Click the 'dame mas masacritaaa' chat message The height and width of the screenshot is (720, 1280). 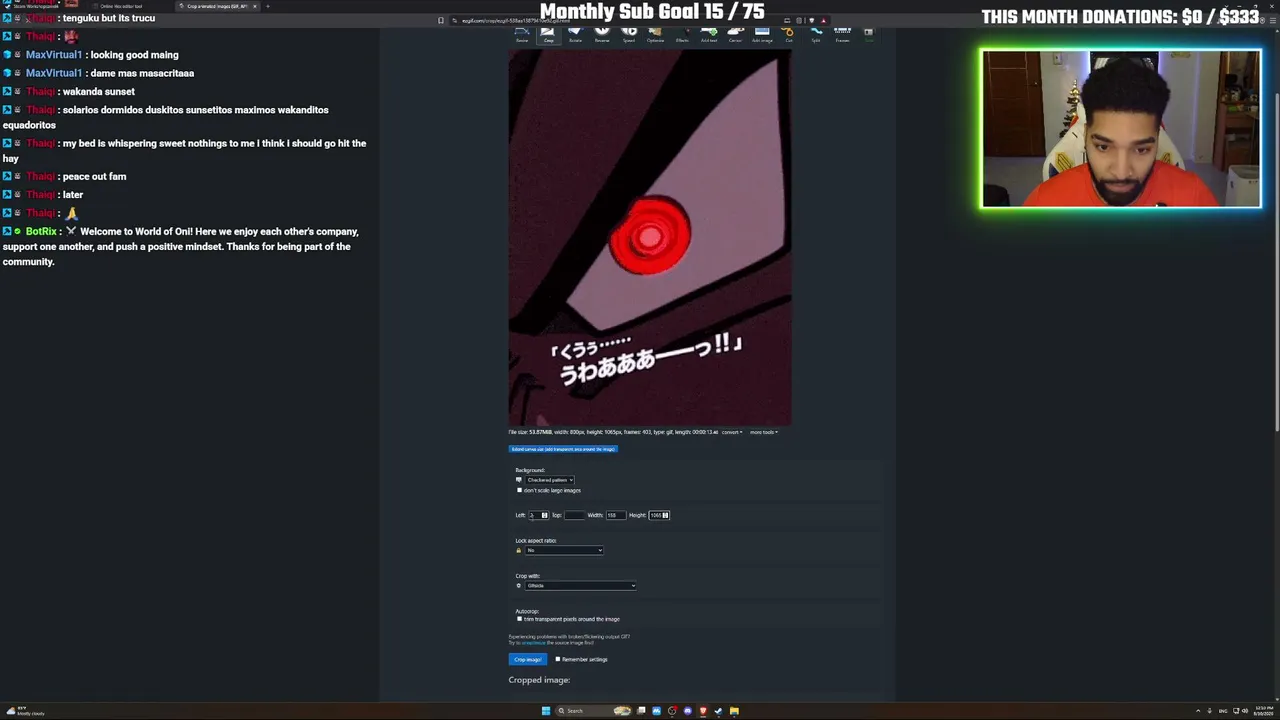coord(142,73)
